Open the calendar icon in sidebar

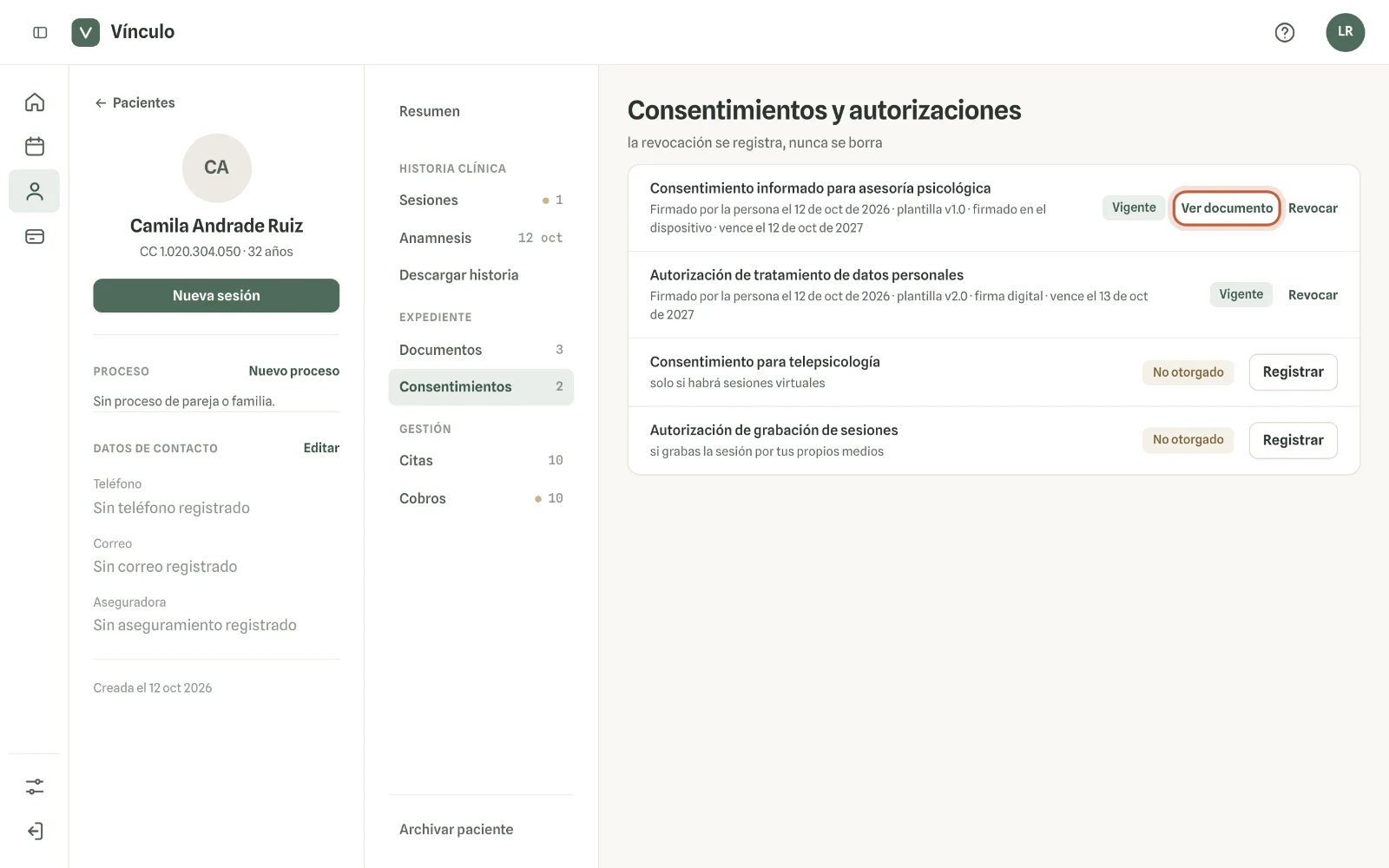click(x=35, y=146)
